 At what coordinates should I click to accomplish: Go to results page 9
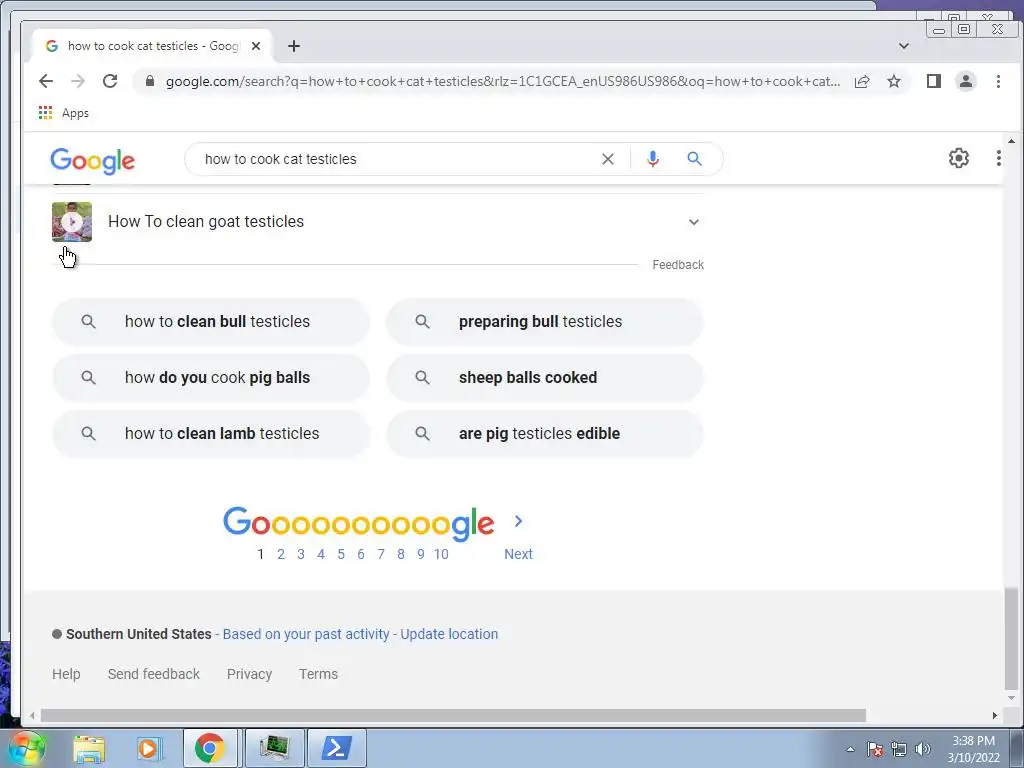coord(421,554)
